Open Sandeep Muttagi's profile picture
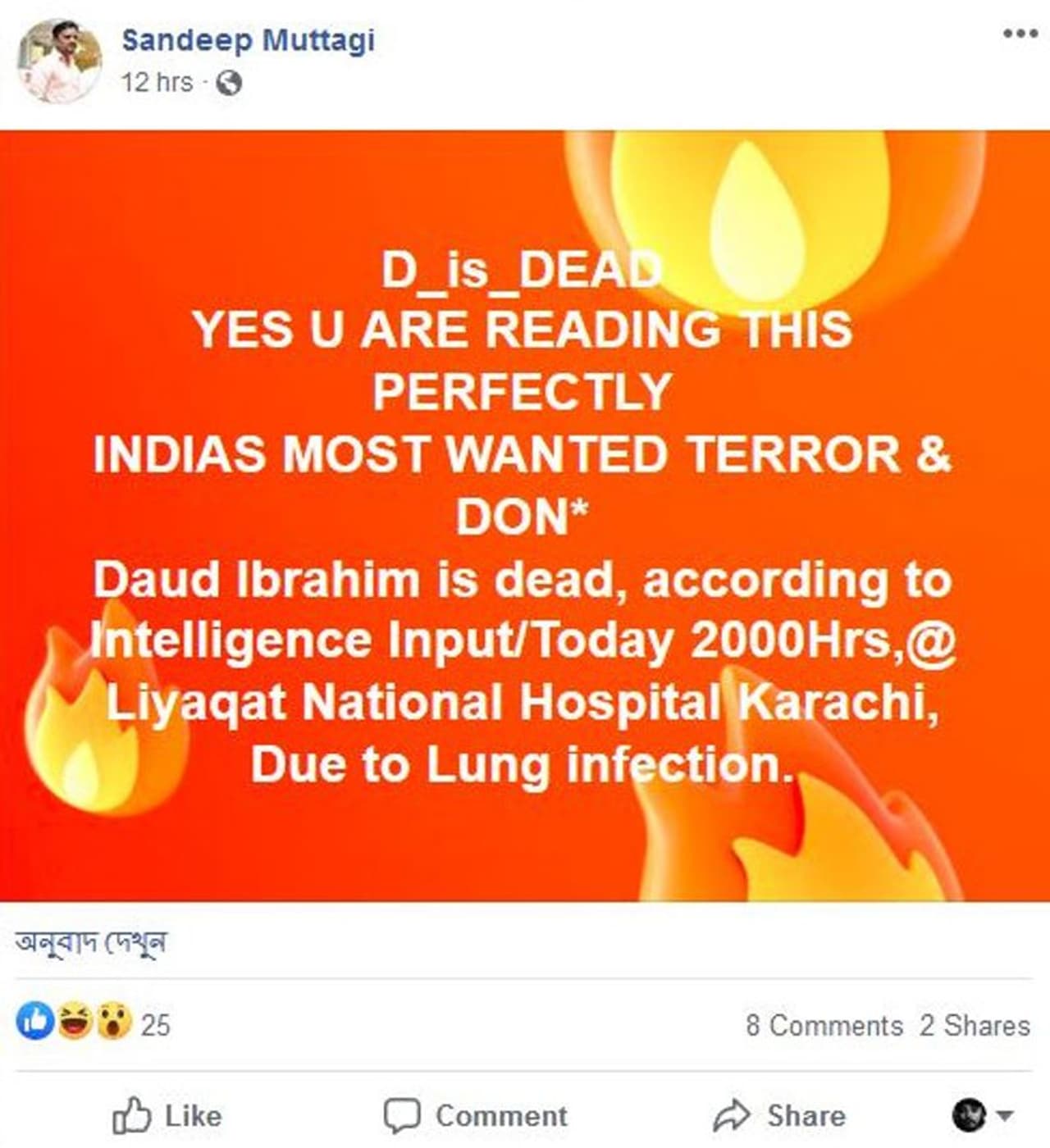Image resolution: width=1050 pixels, height=1148 pixels. point(59,61)
